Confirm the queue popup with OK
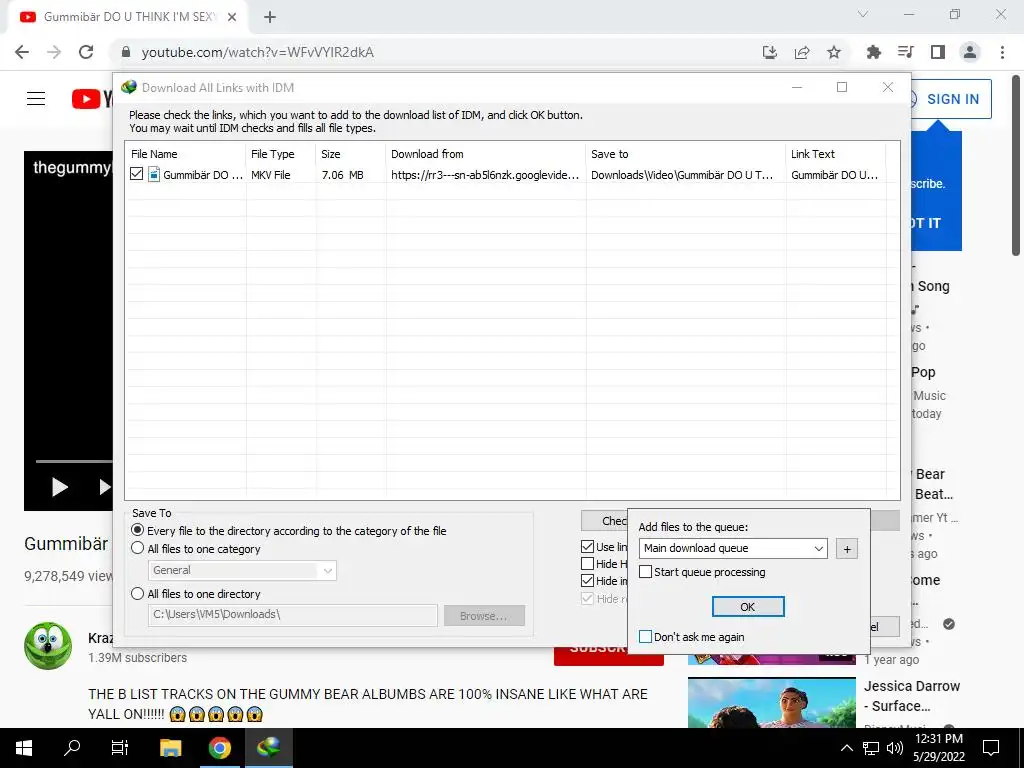1024x768 pixels. 748,607
